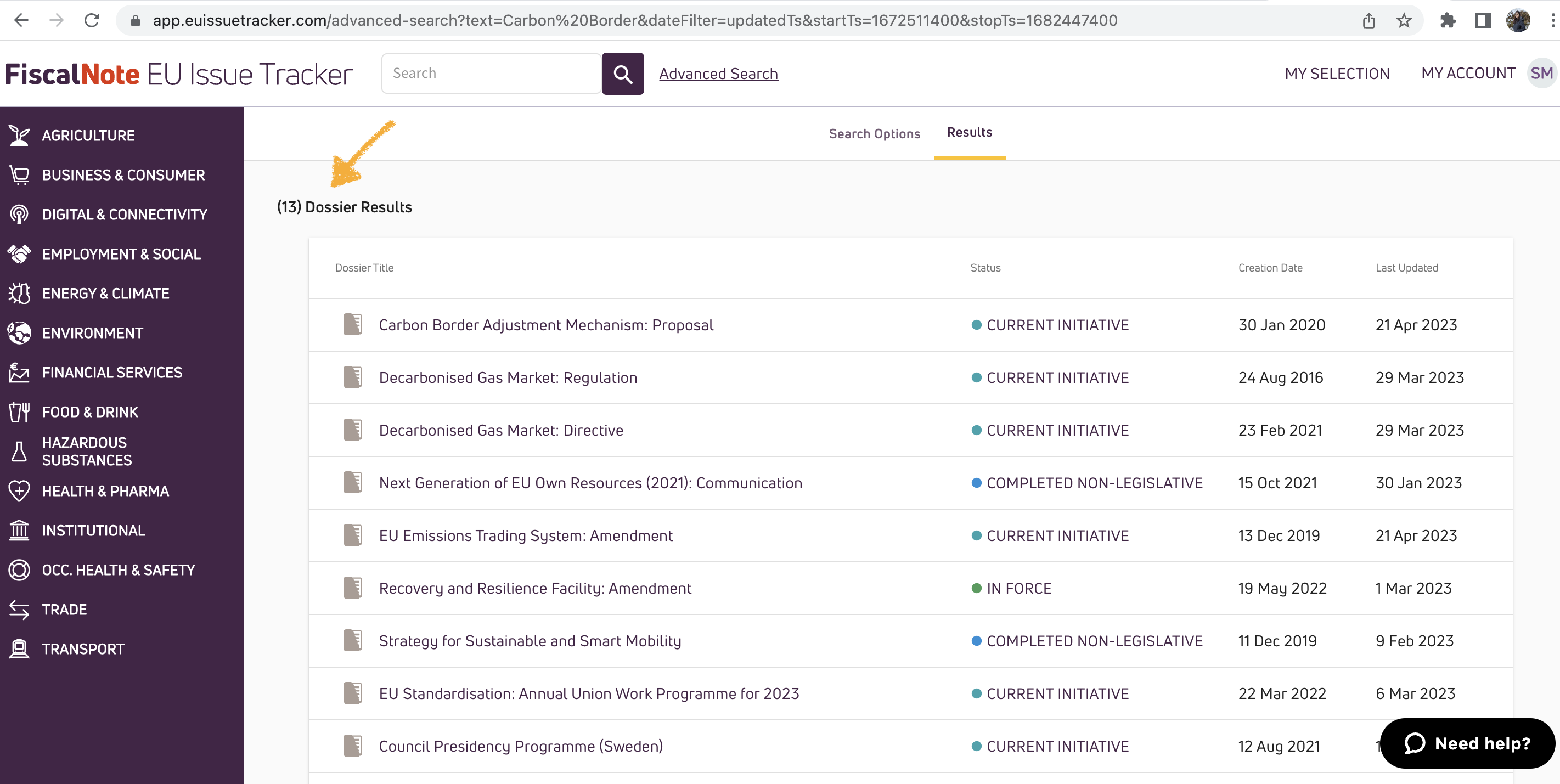
Task: Open Strategy for Sustainable and Smart Mobility
Action: click(530, 641)
